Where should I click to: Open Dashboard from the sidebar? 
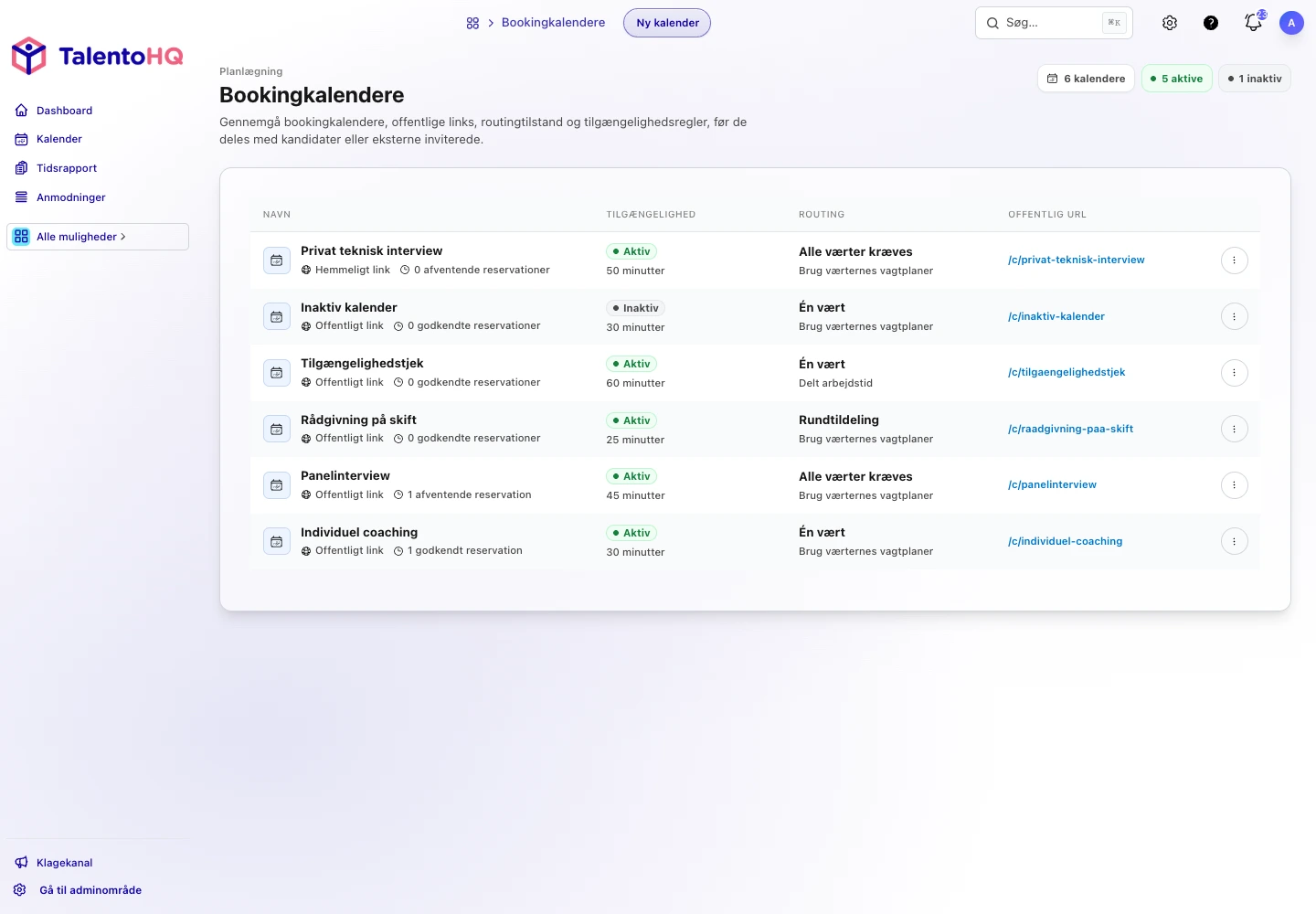[x=64, y=111]
